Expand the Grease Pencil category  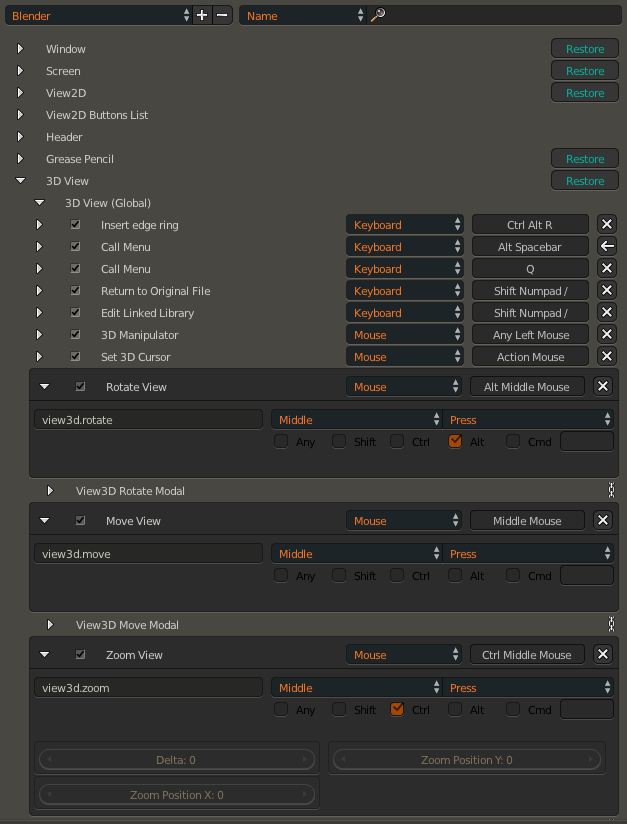coord(20,159)
